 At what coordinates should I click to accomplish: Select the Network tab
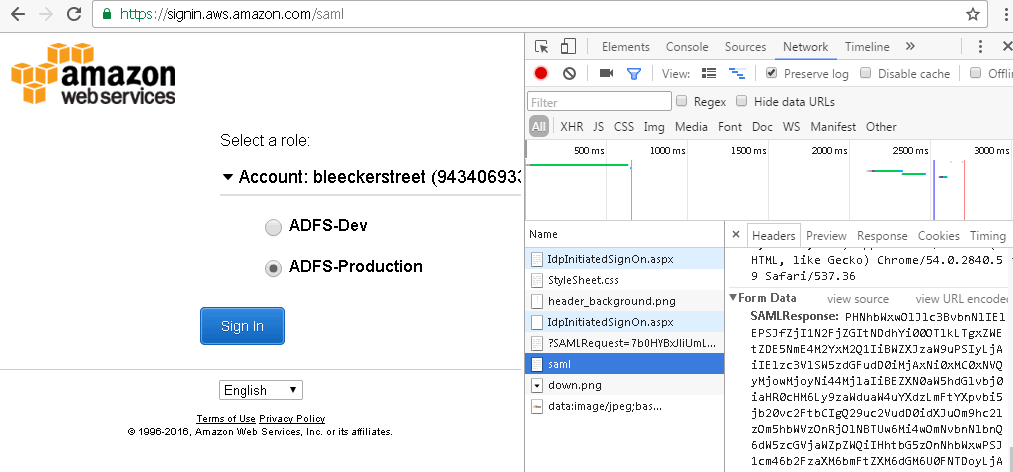click(805, 46)
